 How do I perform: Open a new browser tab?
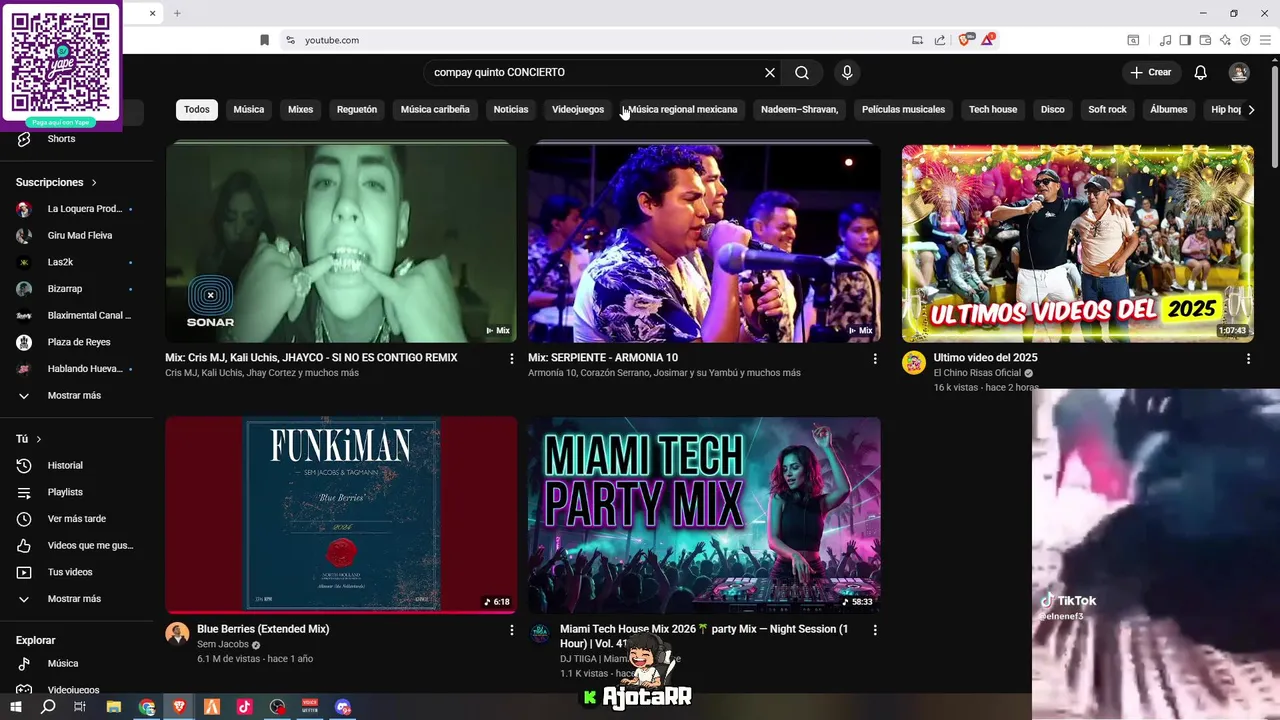(177, 13)
